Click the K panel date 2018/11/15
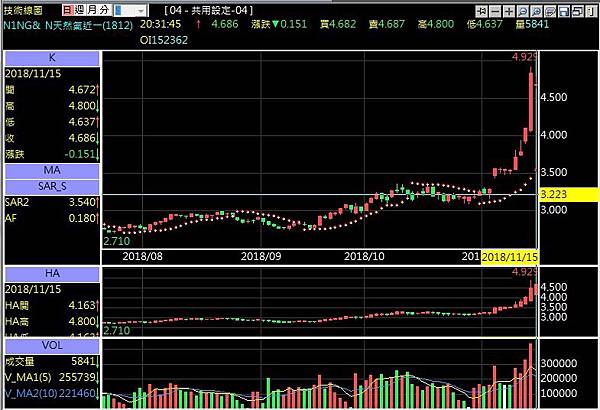 coord(33,74)
